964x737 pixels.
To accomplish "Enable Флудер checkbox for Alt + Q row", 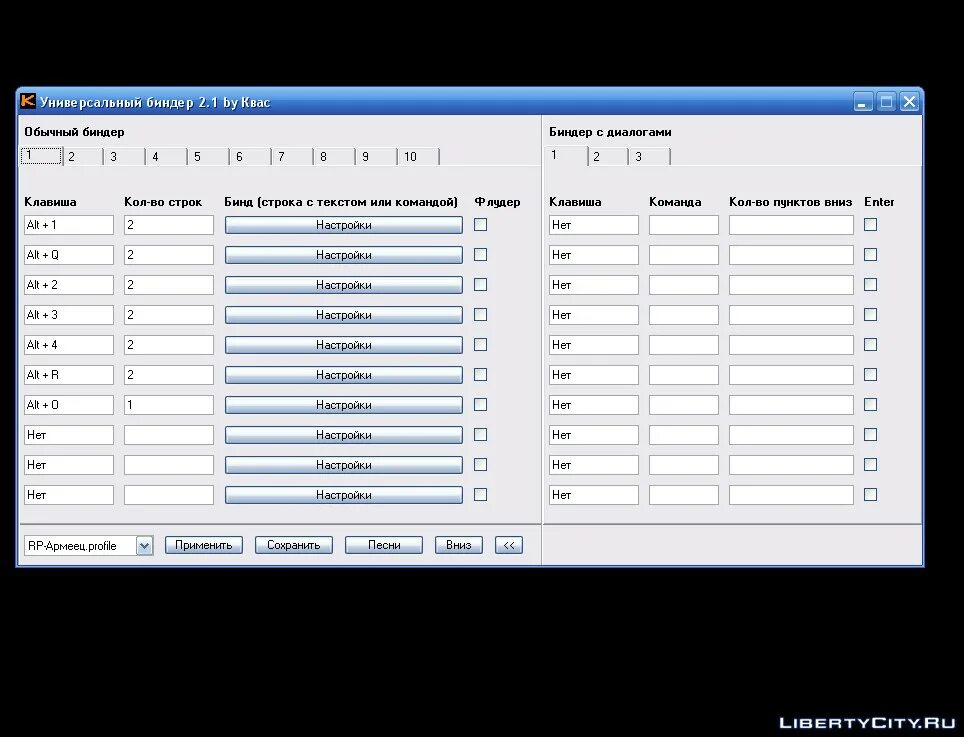I will [480, 255].
